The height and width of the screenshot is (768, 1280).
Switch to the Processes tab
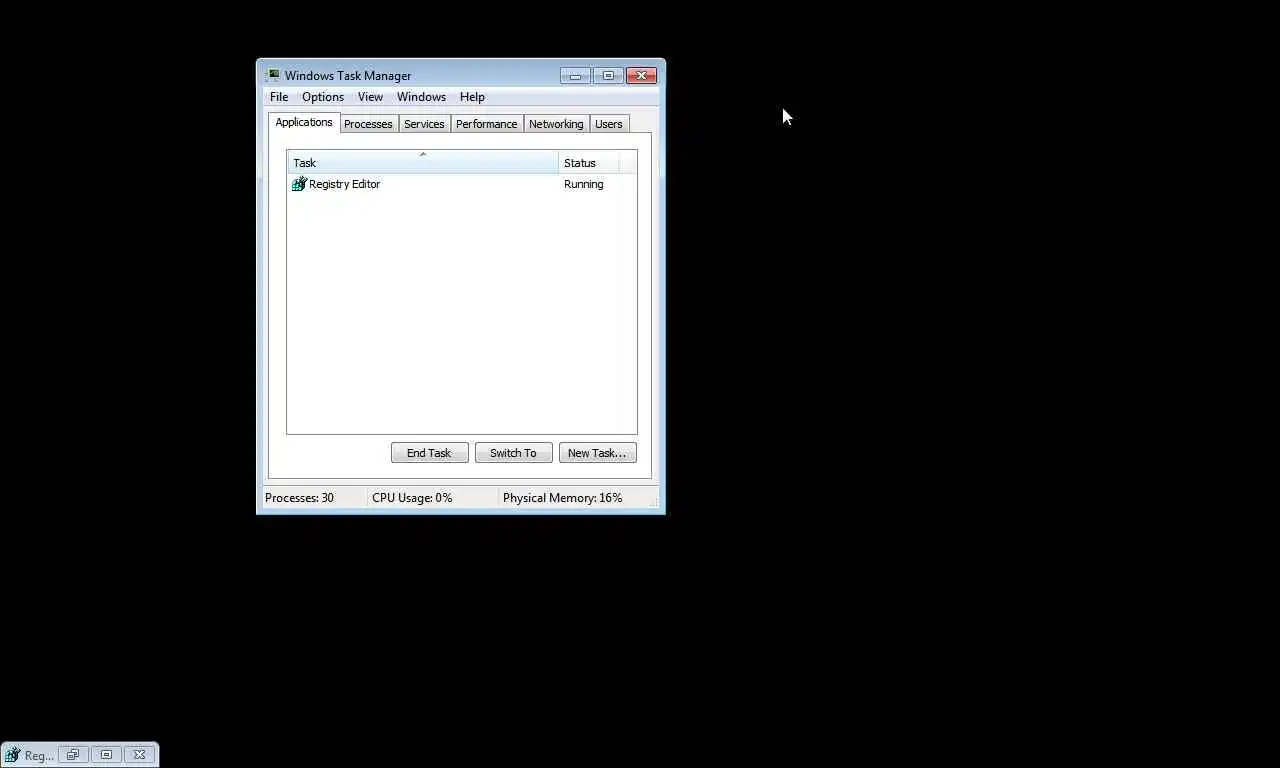(368, 124)
